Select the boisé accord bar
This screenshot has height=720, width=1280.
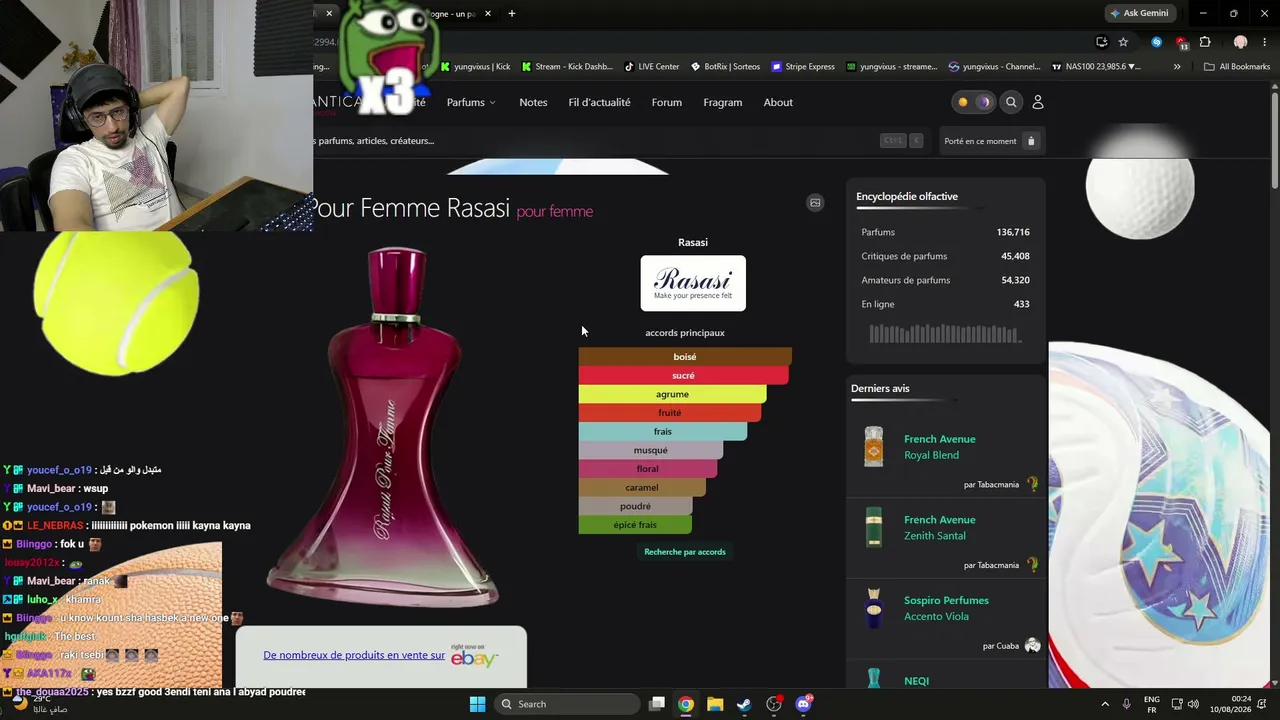[x=685, y=357]
